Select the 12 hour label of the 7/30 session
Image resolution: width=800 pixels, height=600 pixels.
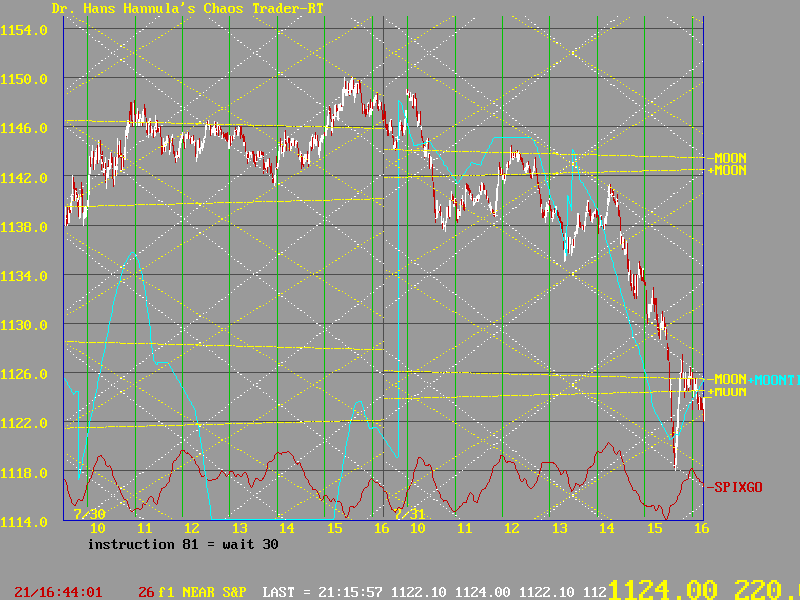coord(192,528)
